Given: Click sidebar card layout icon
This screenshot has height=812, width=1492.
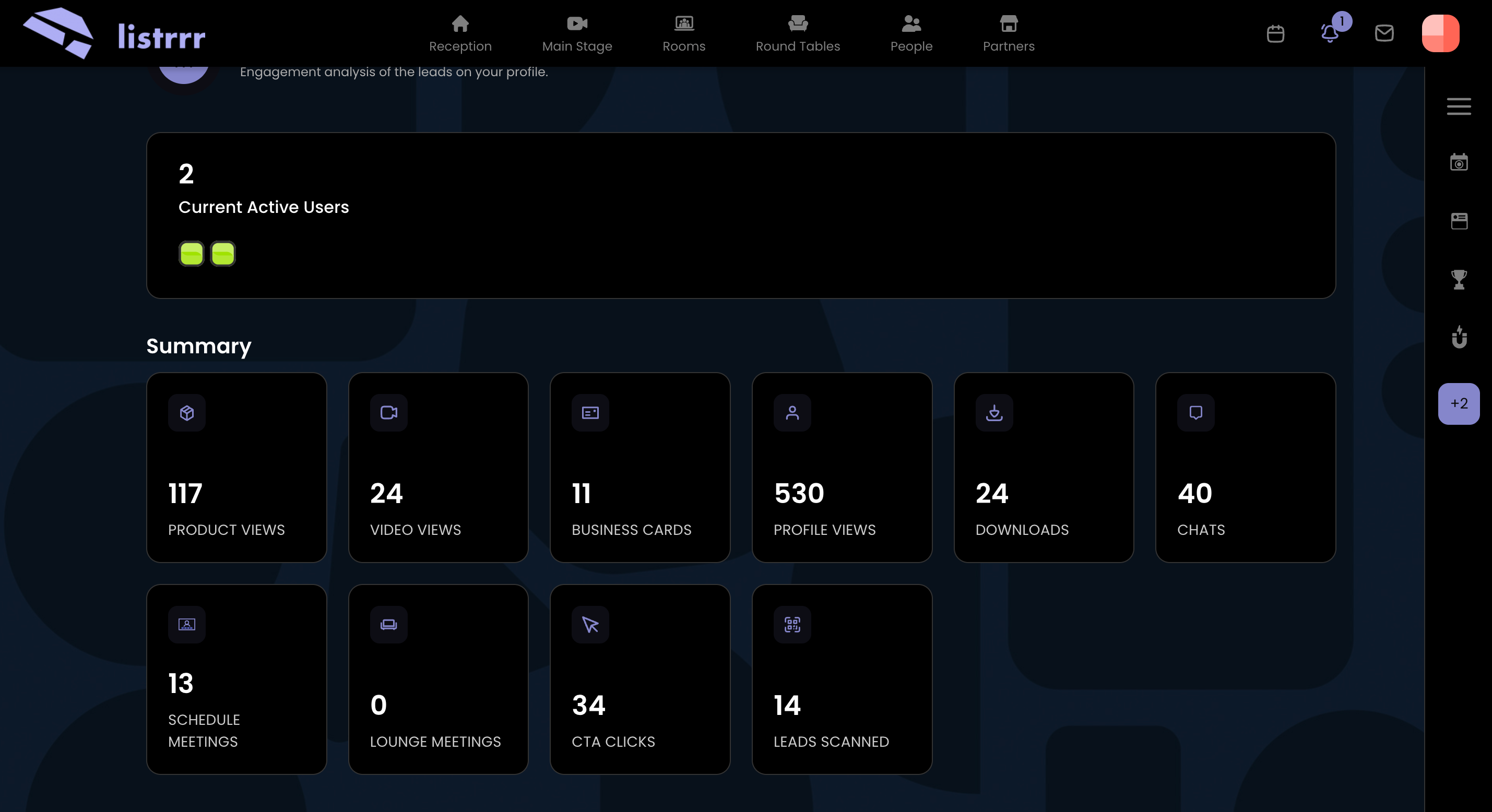Looking at the screenshot, I should click(x=1459, y=221).
